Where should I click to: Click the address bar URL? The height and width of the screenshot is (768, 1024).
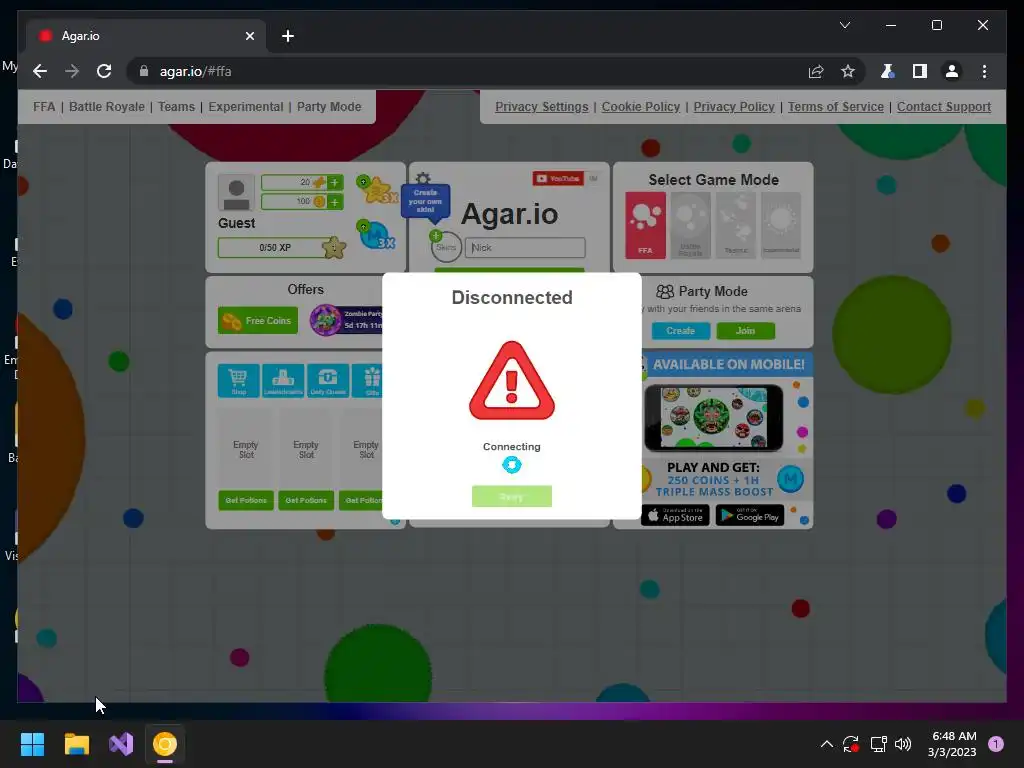coord(196,71)
